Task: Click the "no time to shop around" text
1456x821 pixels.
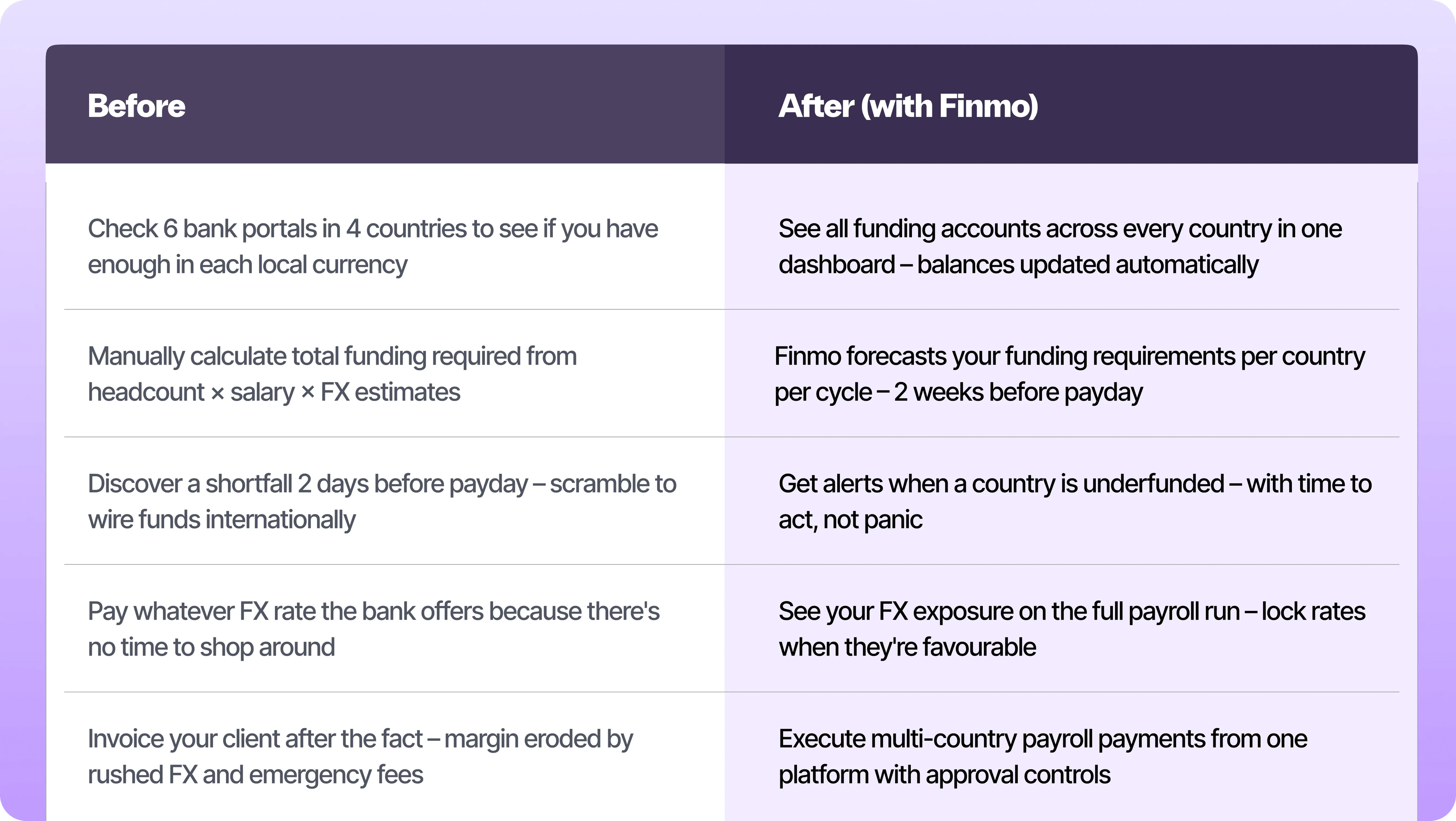Action: (211, 647)
